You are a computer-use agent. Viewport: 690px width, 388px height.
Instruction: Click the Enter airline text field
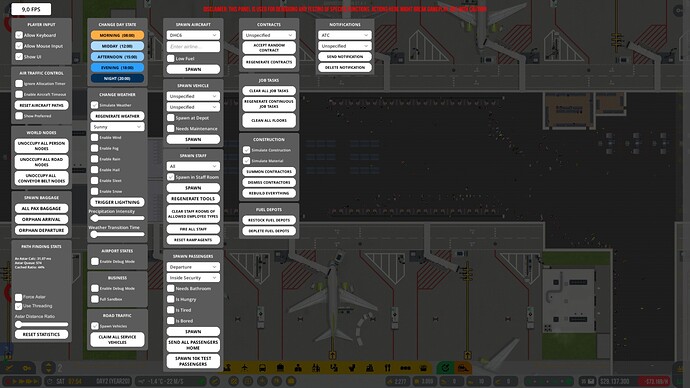pos(193,47)
